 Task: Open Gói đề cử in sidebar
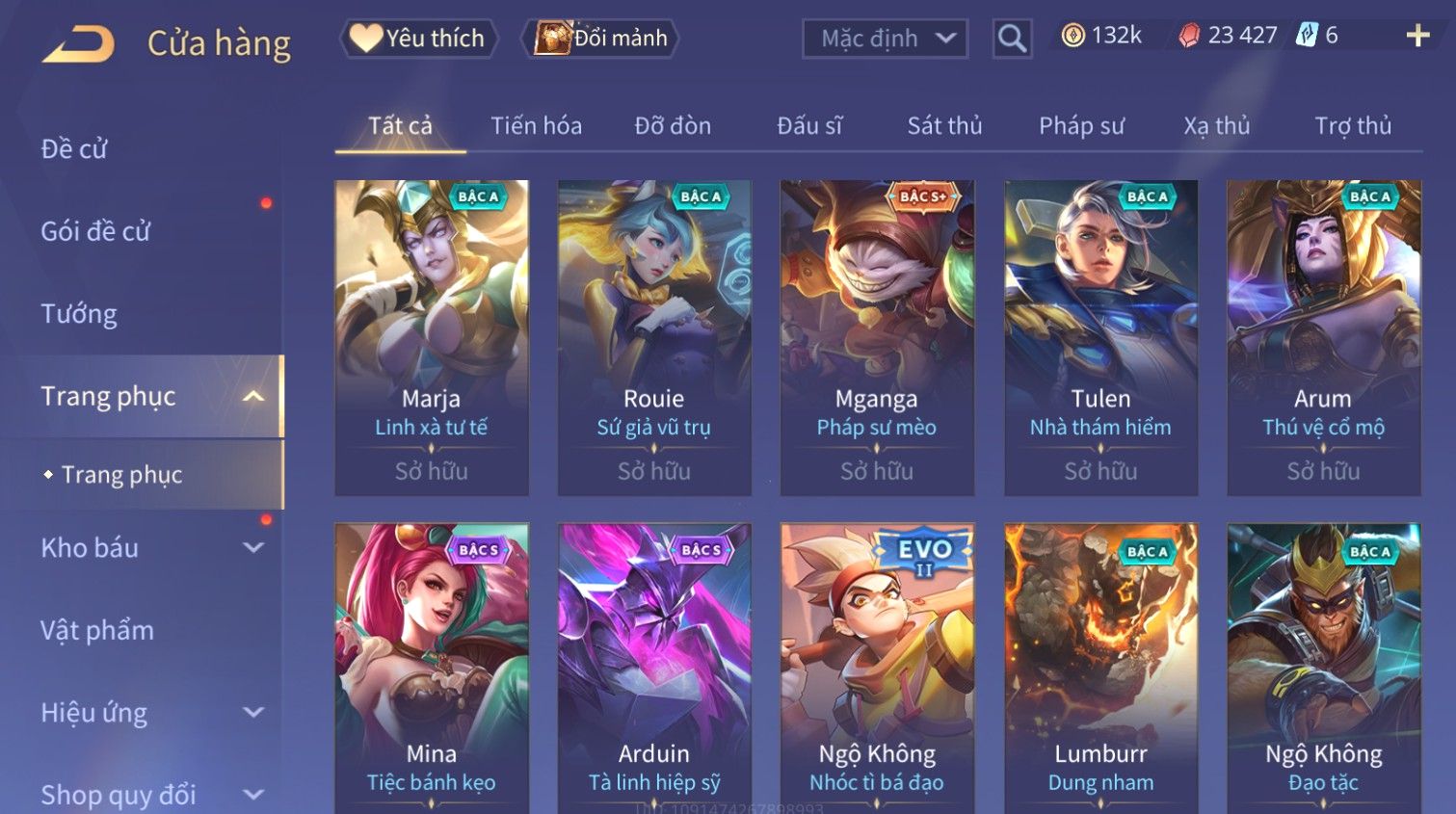[x=95, y=231]
